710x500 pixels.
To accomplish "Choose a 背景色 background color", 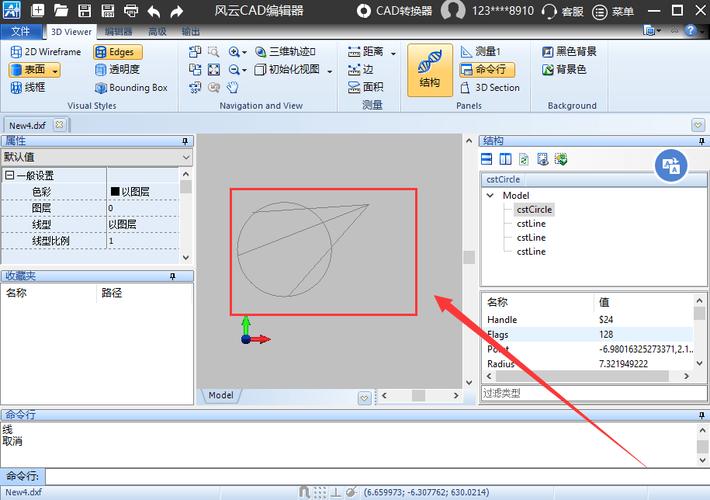I will [564, 69].
